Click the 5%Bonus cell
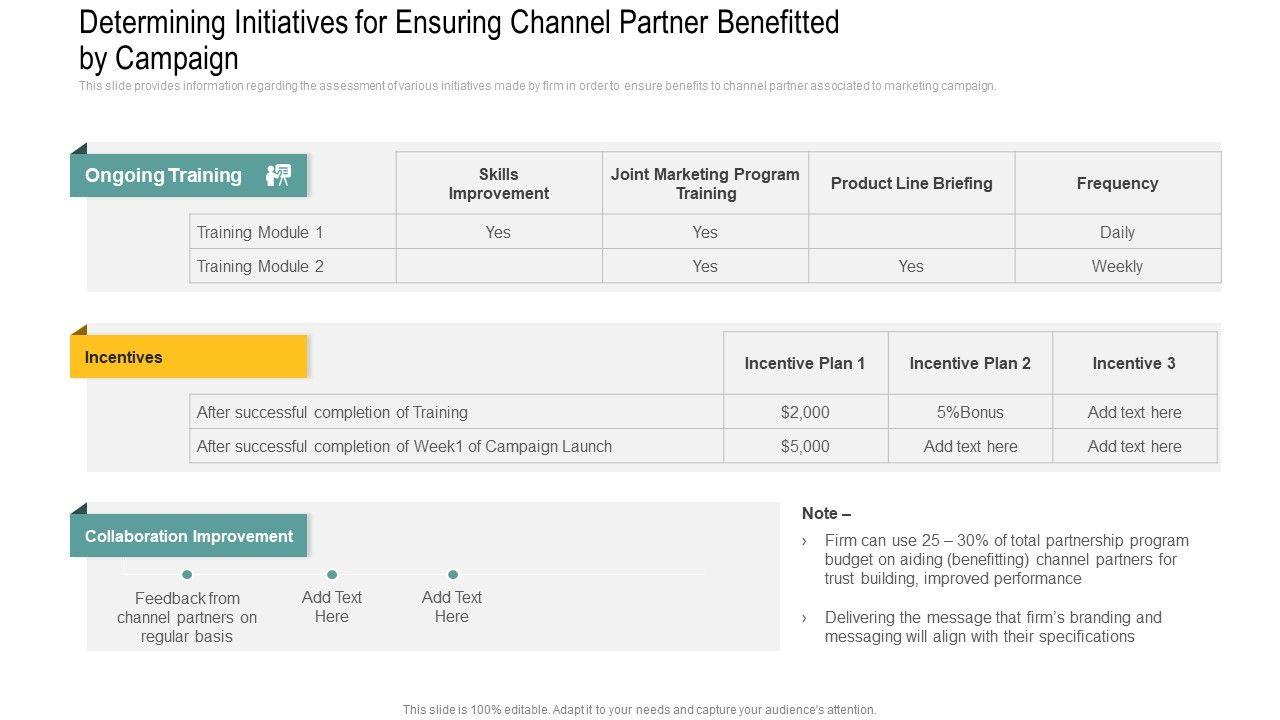1280x720 pixels. point(970,412)
